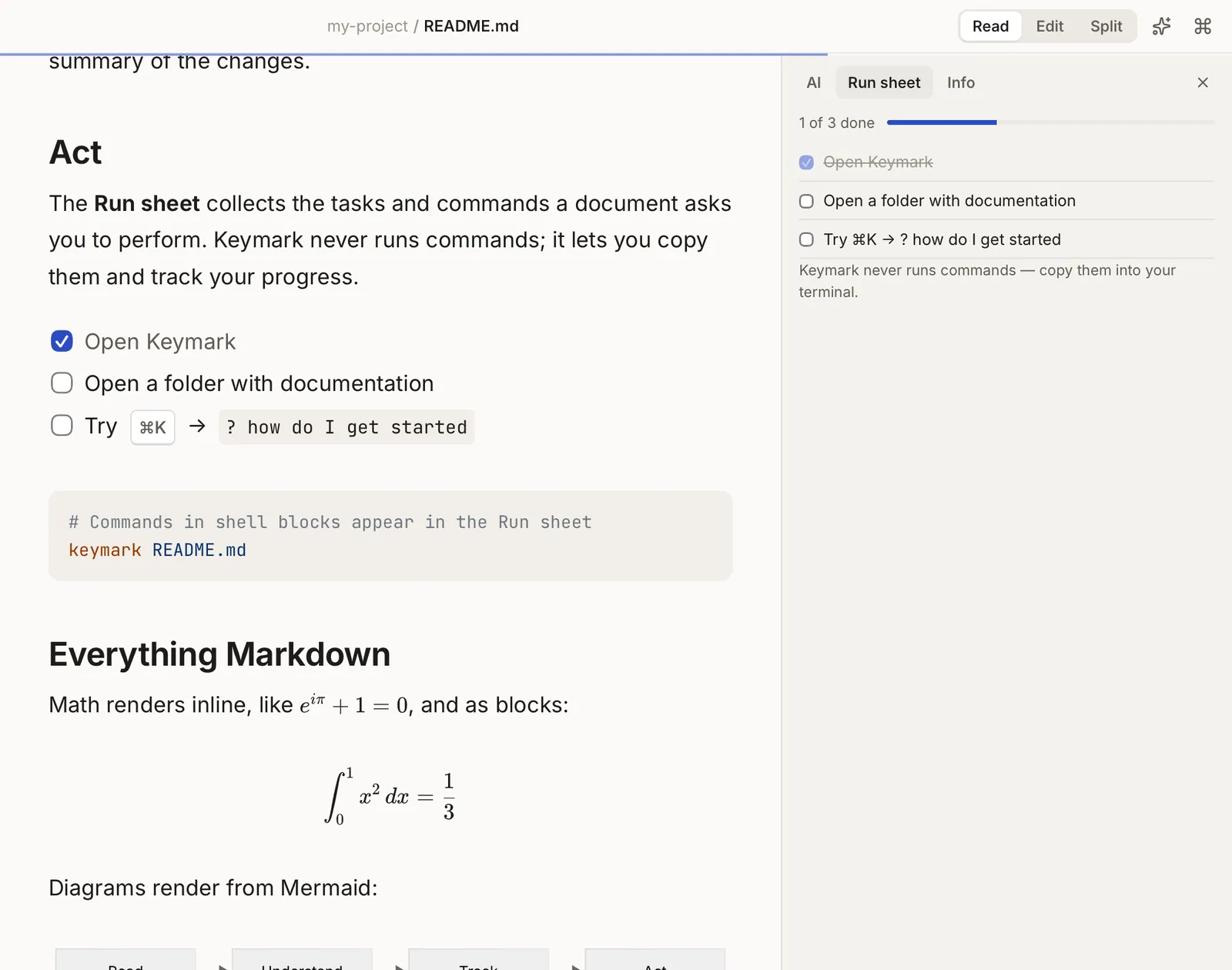Click the keymark README.md shell code block

(390, 536)
